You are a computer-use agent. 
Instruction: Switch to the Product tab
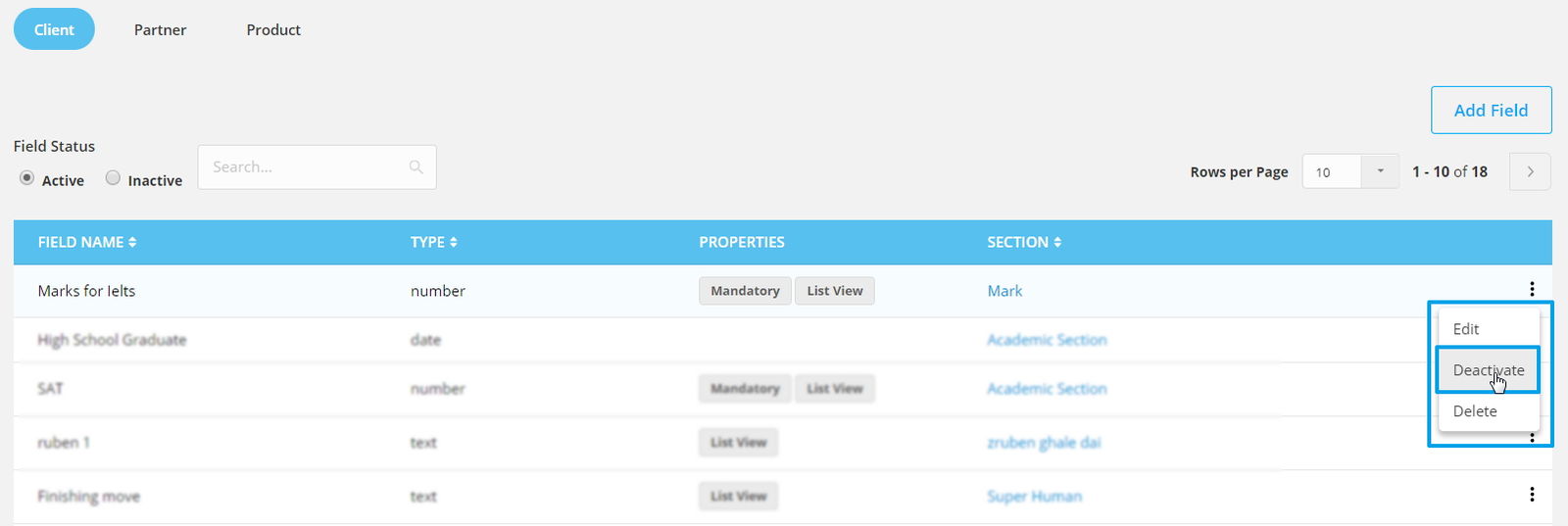(x=273, y=29)
